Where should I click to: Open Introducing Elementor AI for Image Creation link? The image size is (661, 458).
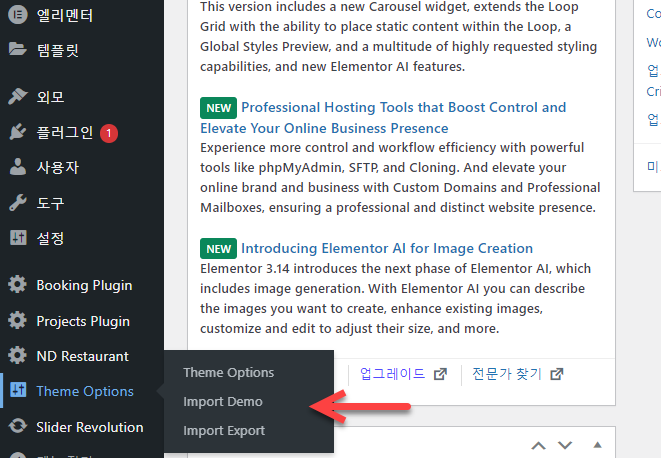pyautogui.click(x=387, y=248)
